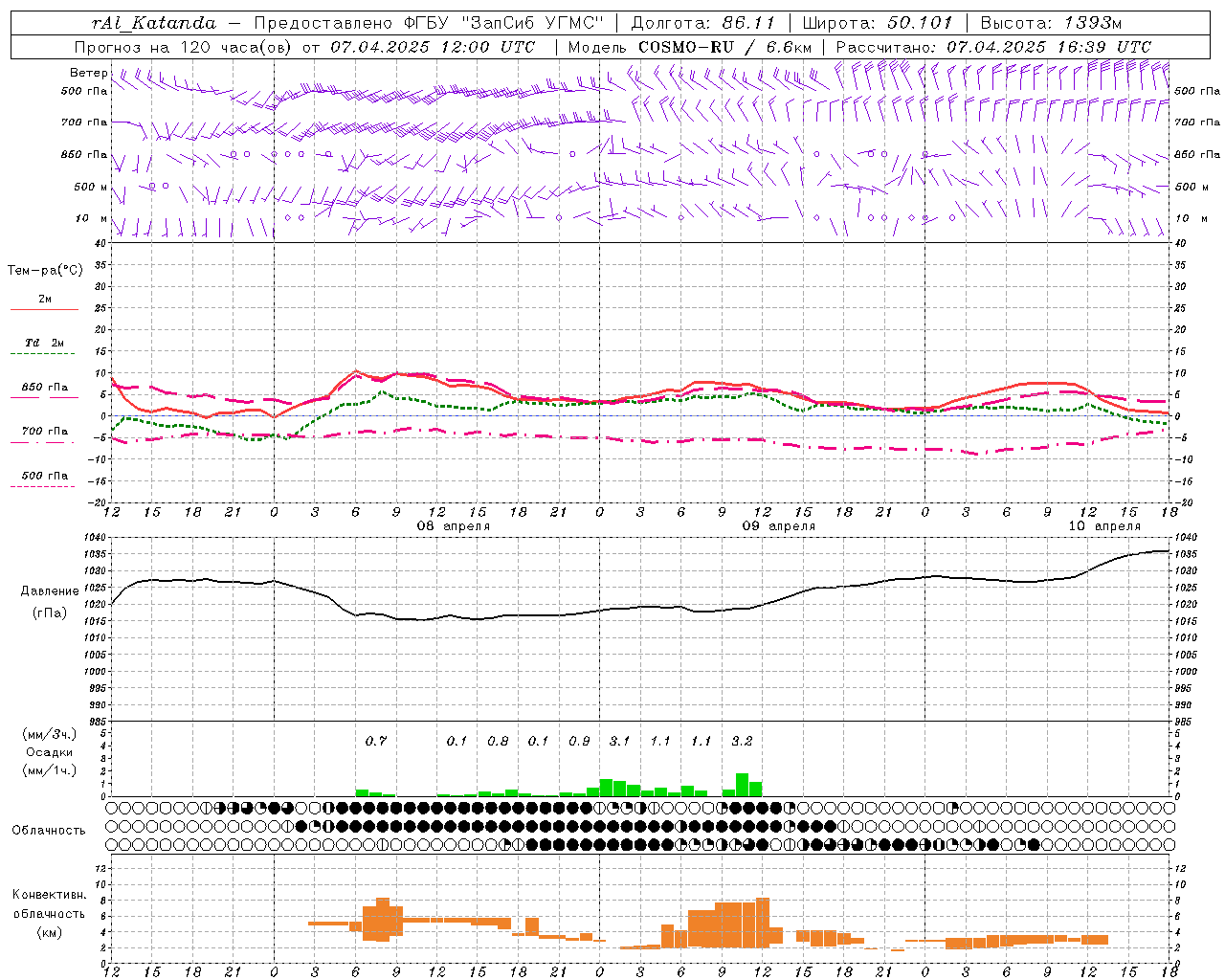Click the Широта: 50.101 value

pyautogui.click(x=878, y=23)
